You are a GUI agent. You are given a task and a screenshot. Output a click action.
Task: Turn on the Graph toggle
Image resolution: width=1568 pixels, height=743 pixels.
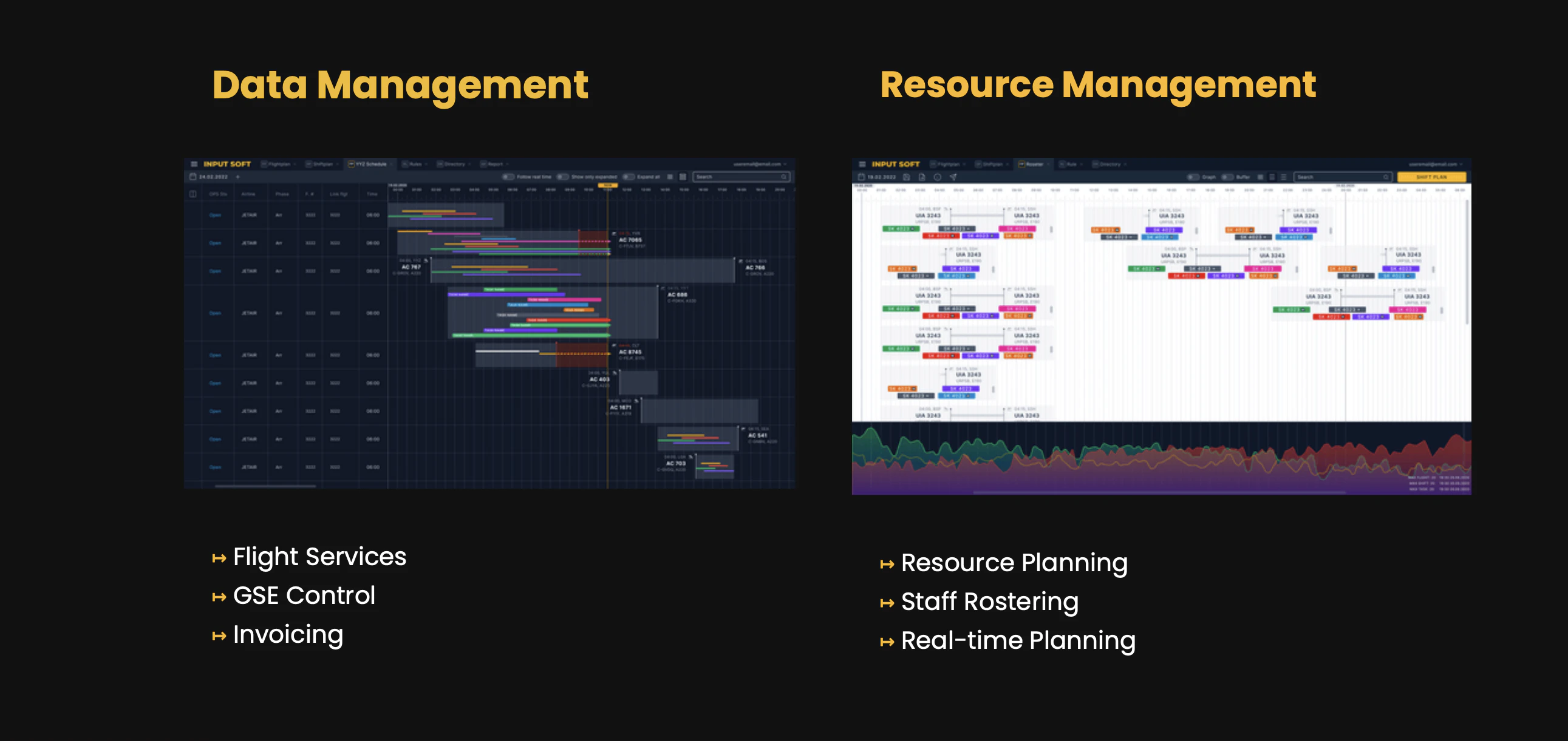pyautogui.click(x=1193, y=177)
